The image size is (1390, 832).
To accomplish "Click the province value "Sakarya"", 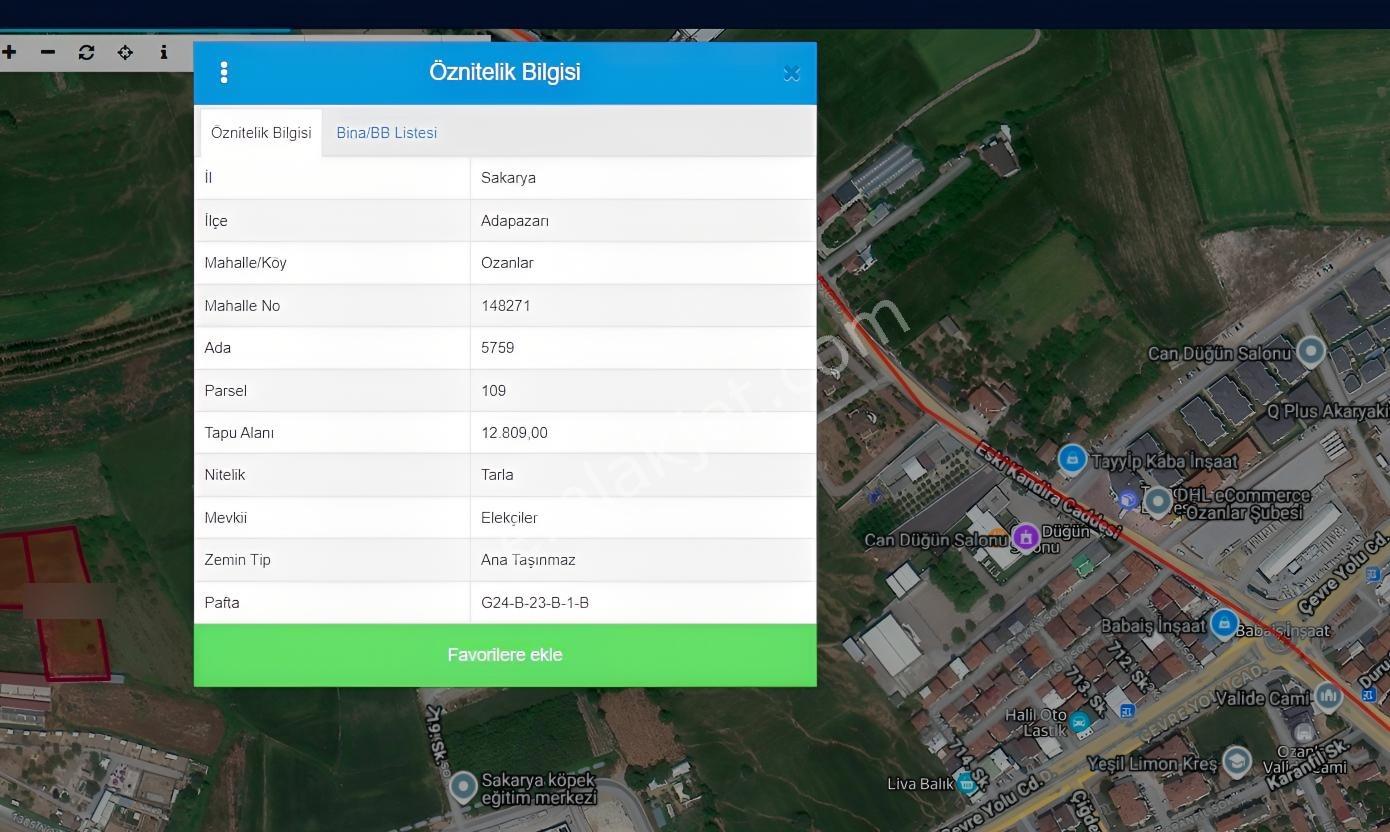I will tap(508, 178).
